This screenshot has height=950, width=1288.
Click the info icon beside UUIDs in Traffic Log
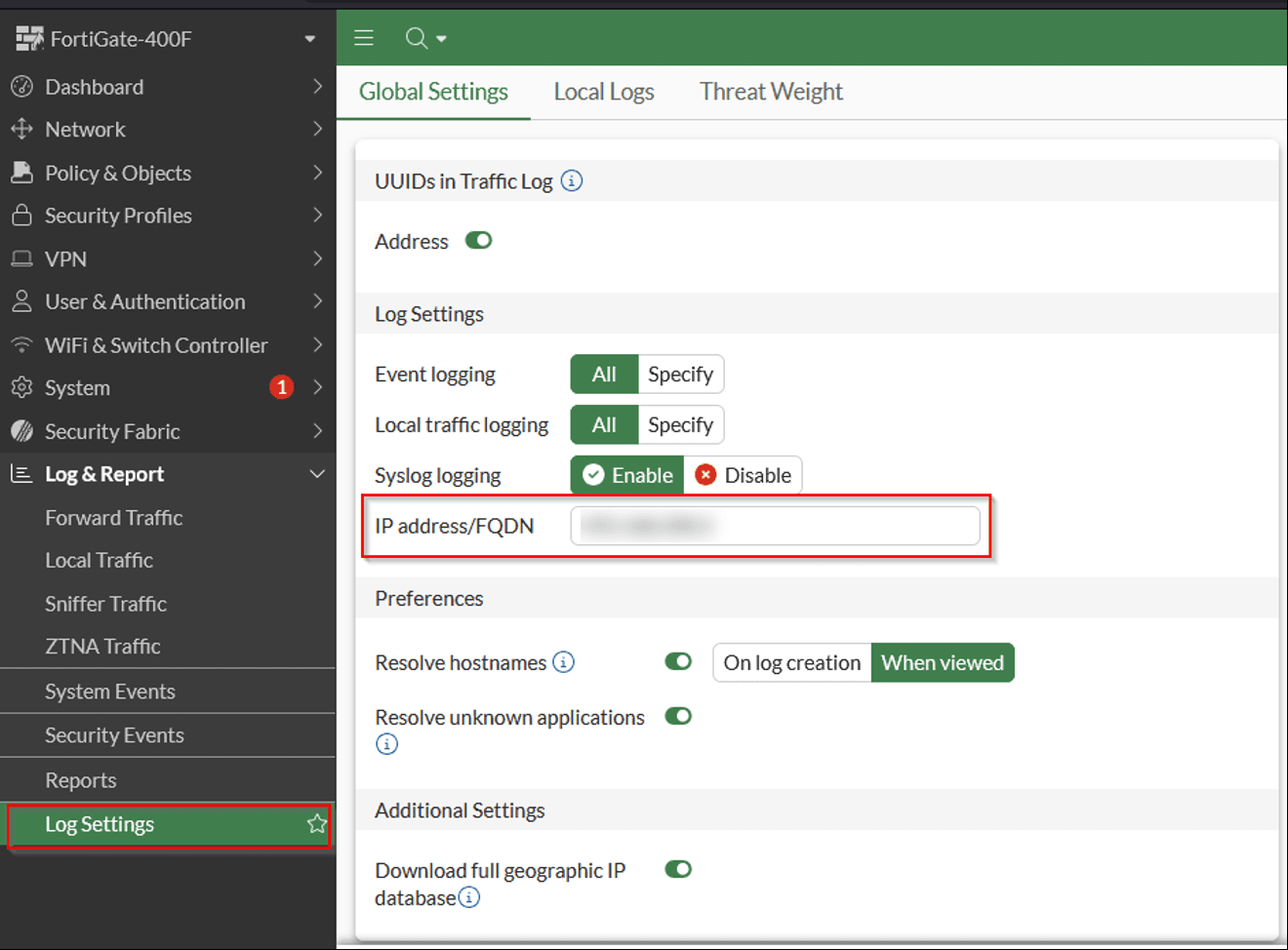click(x=572, y=180)
